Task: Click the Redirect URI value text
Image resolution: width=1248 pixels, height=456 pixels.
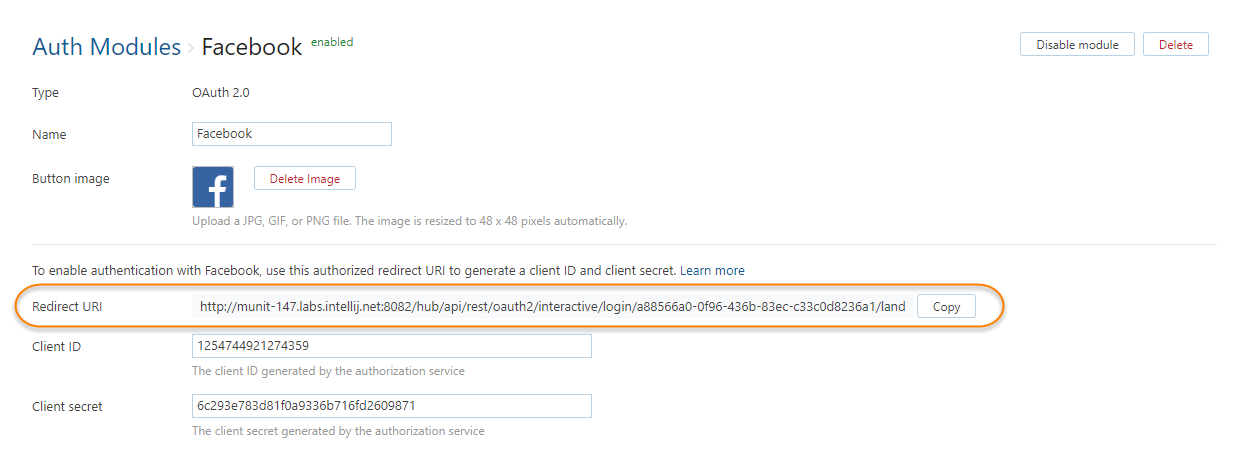Action: [x=552, y=307]
